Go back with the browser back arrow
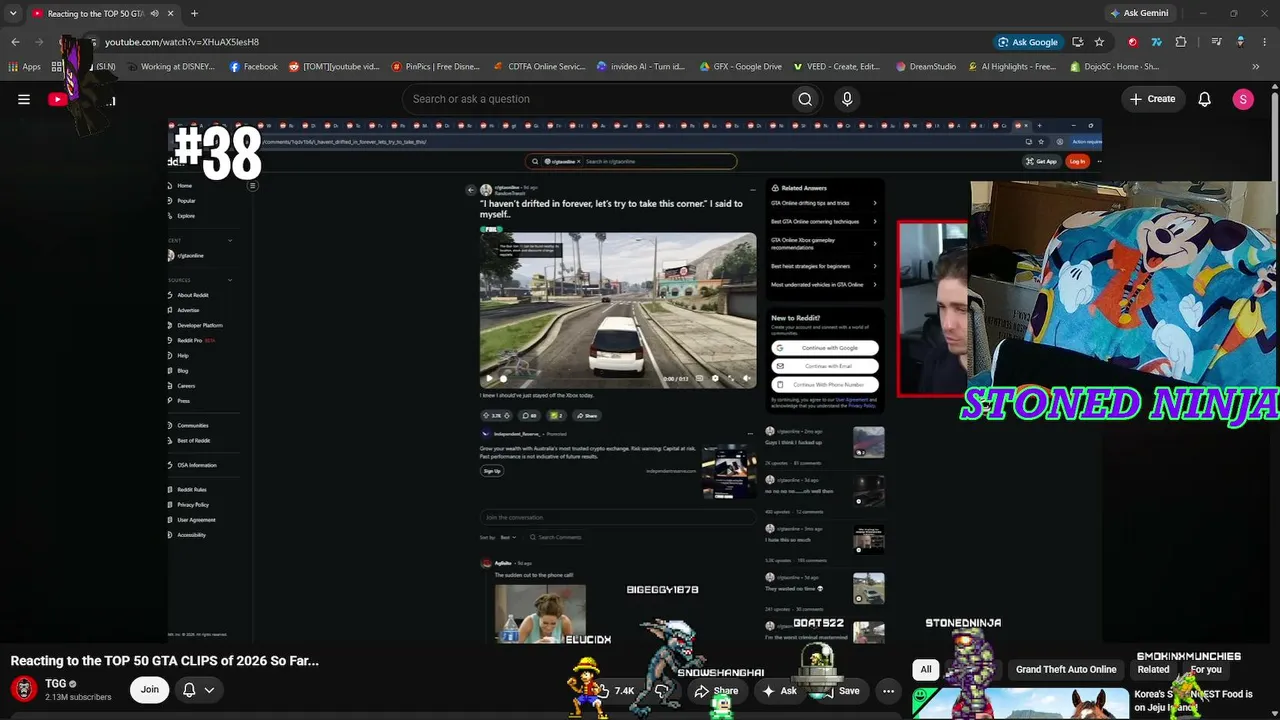Screen dimensions: 1280x720 click(x=15, y=42)
